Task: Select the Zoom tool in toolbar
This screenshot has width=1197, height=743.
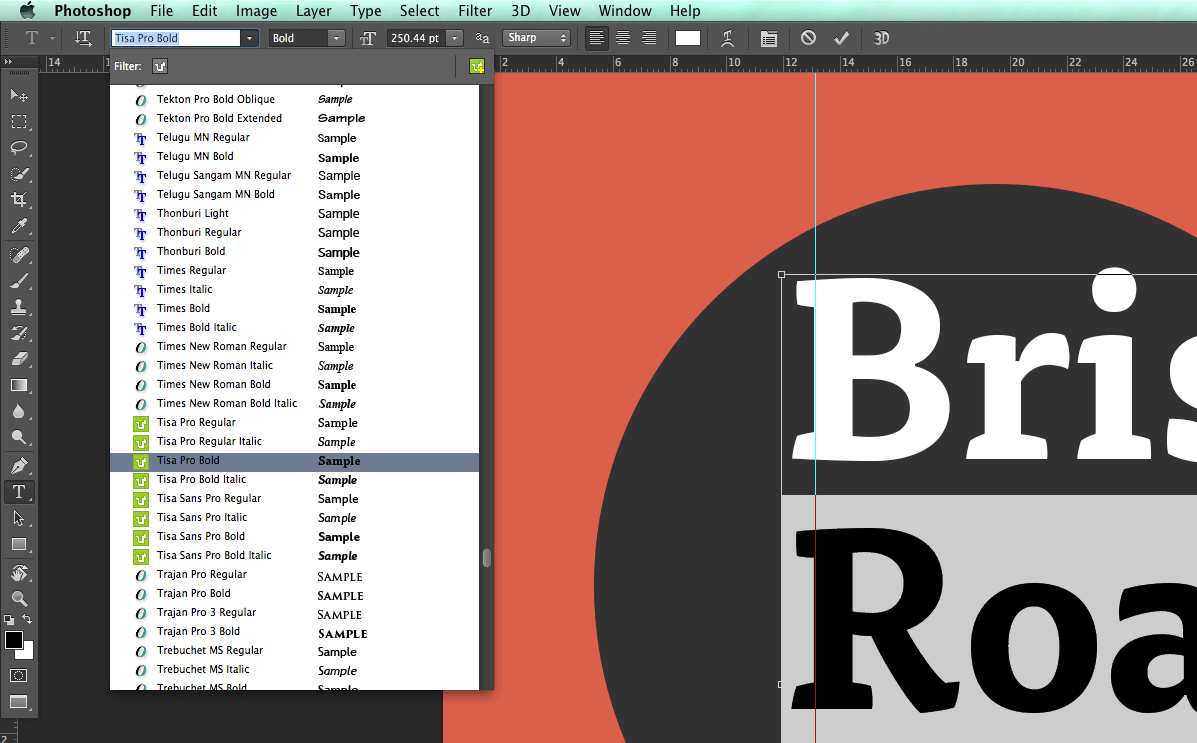Action: [19, 598]
